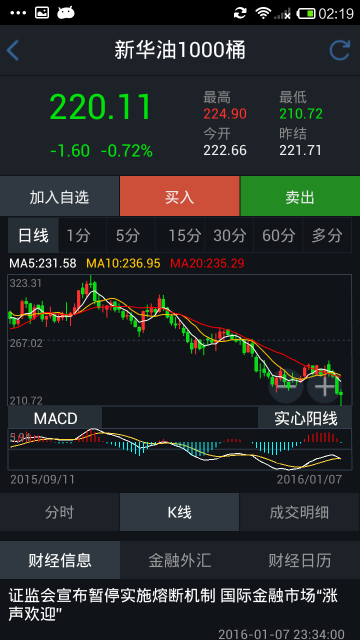360x640 pixels.
Task: Switch to 金融外汇 tab
Action: coord(180,560)
